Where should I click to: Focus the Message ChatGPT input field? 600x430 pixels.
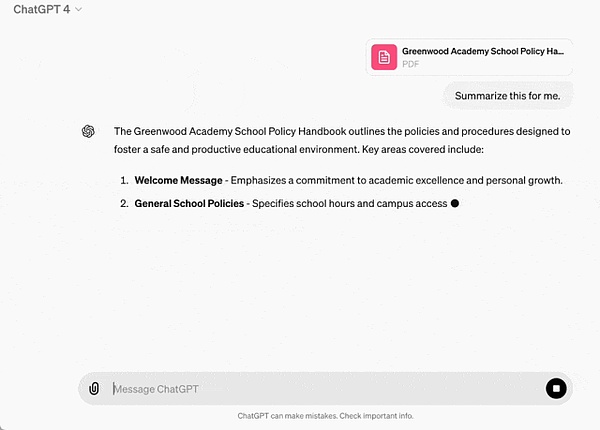pyautogui.click(x=320, y=388)
